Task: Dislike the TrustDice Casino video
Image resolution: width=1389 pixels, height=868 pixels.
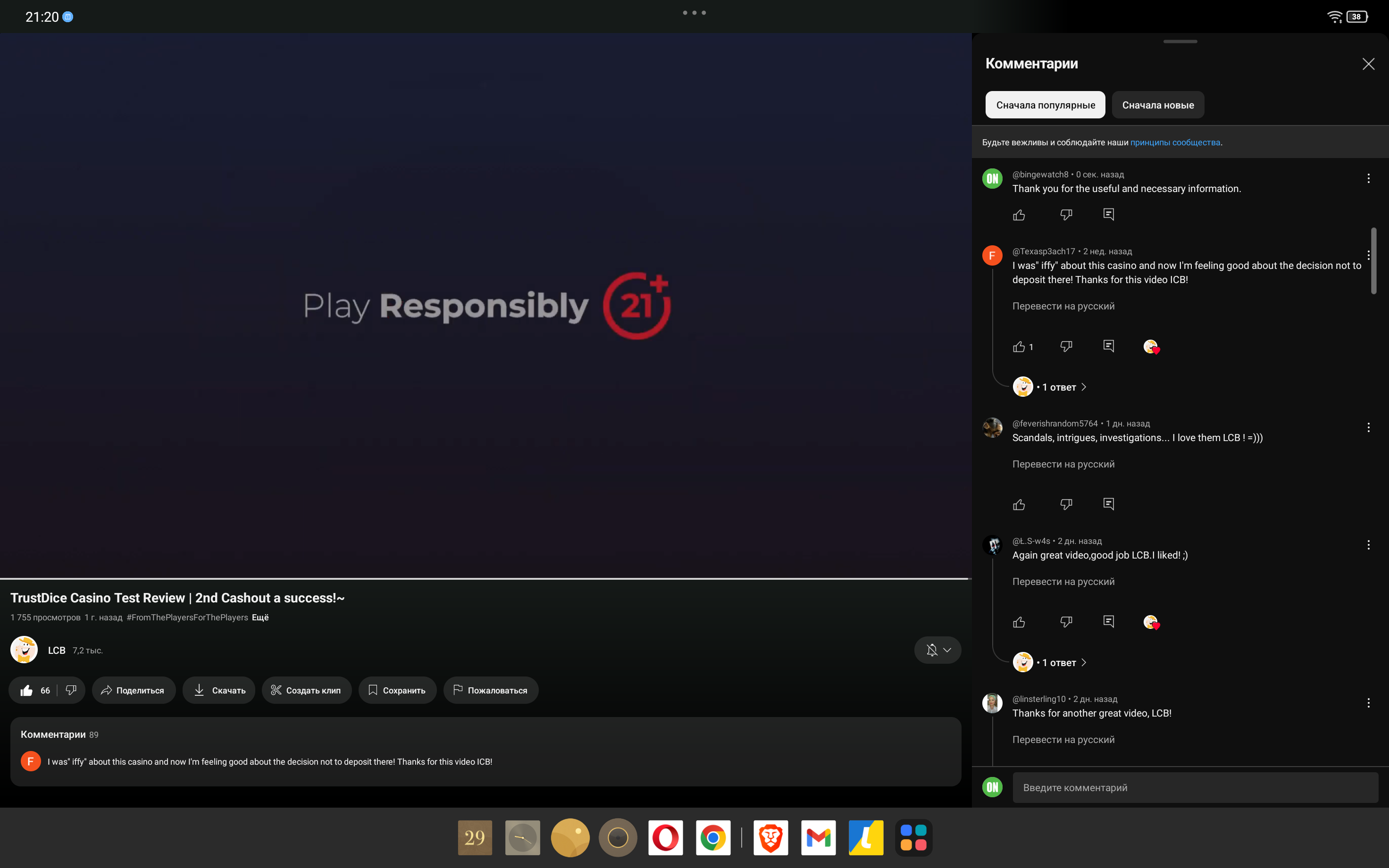Action: tap(71, 690)
